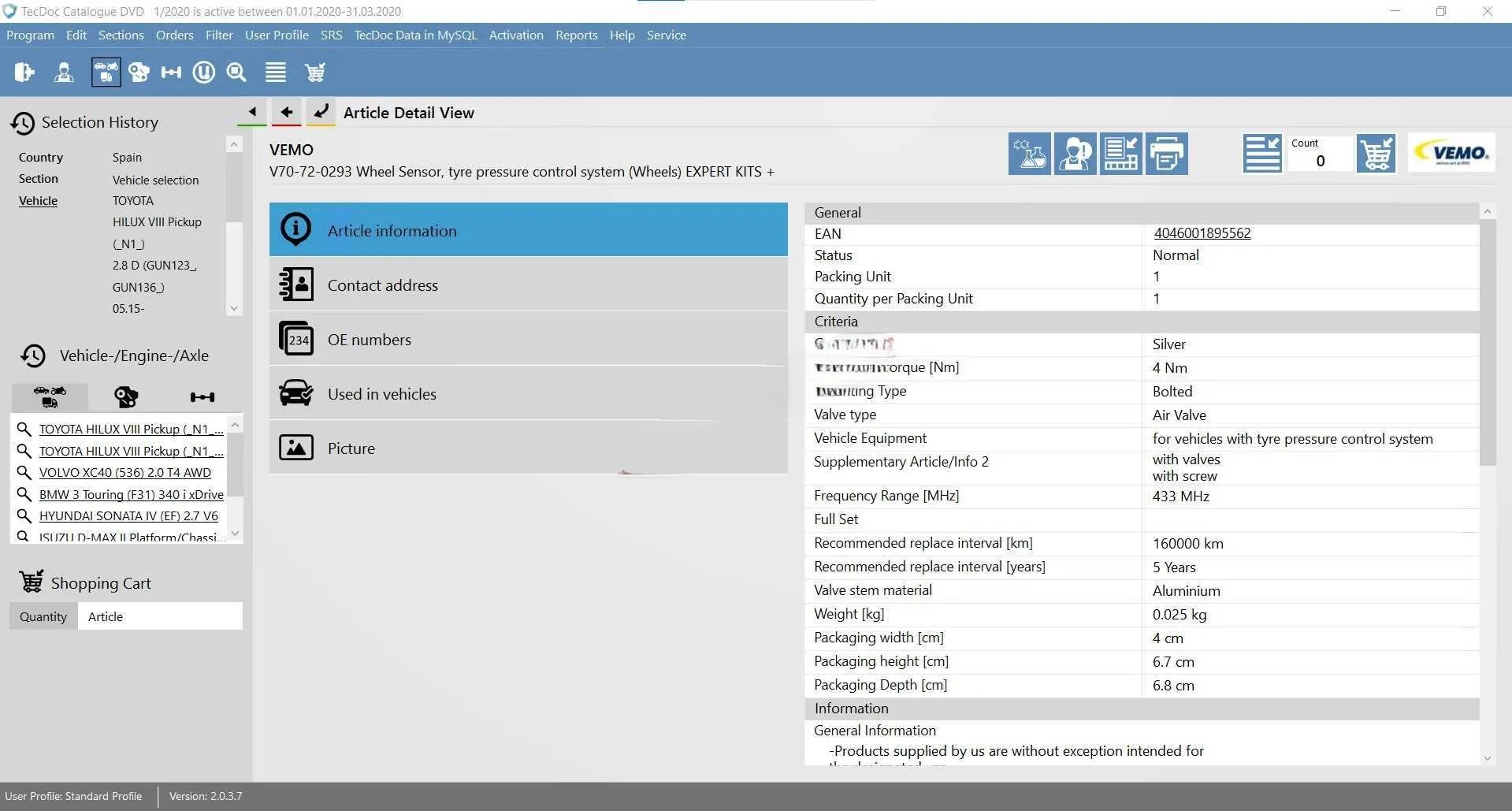Image resolution: width=1512 pixels, height=811 pixels.
Task: Click the article details scrollbar thumb
Action: point(1488,343)
